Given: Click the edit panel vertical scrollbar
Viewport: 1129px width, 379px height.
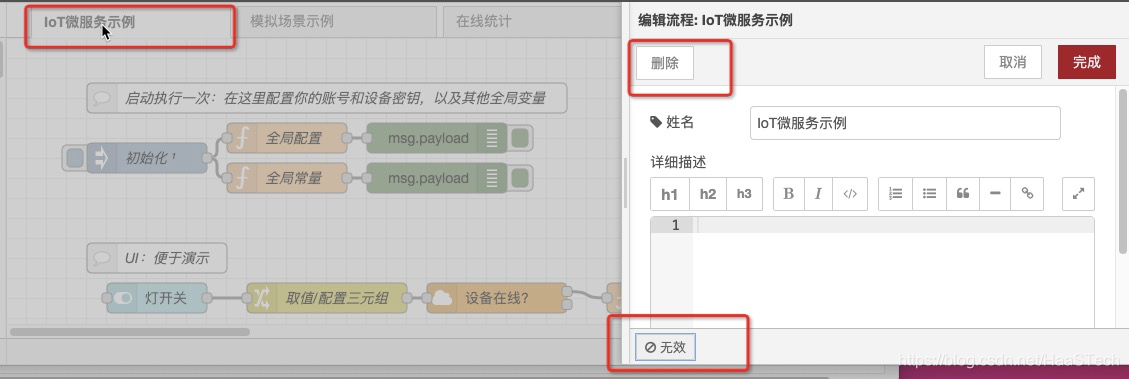Looking at the screenshot, I should pyautogui.click(x=1123, y=171).
